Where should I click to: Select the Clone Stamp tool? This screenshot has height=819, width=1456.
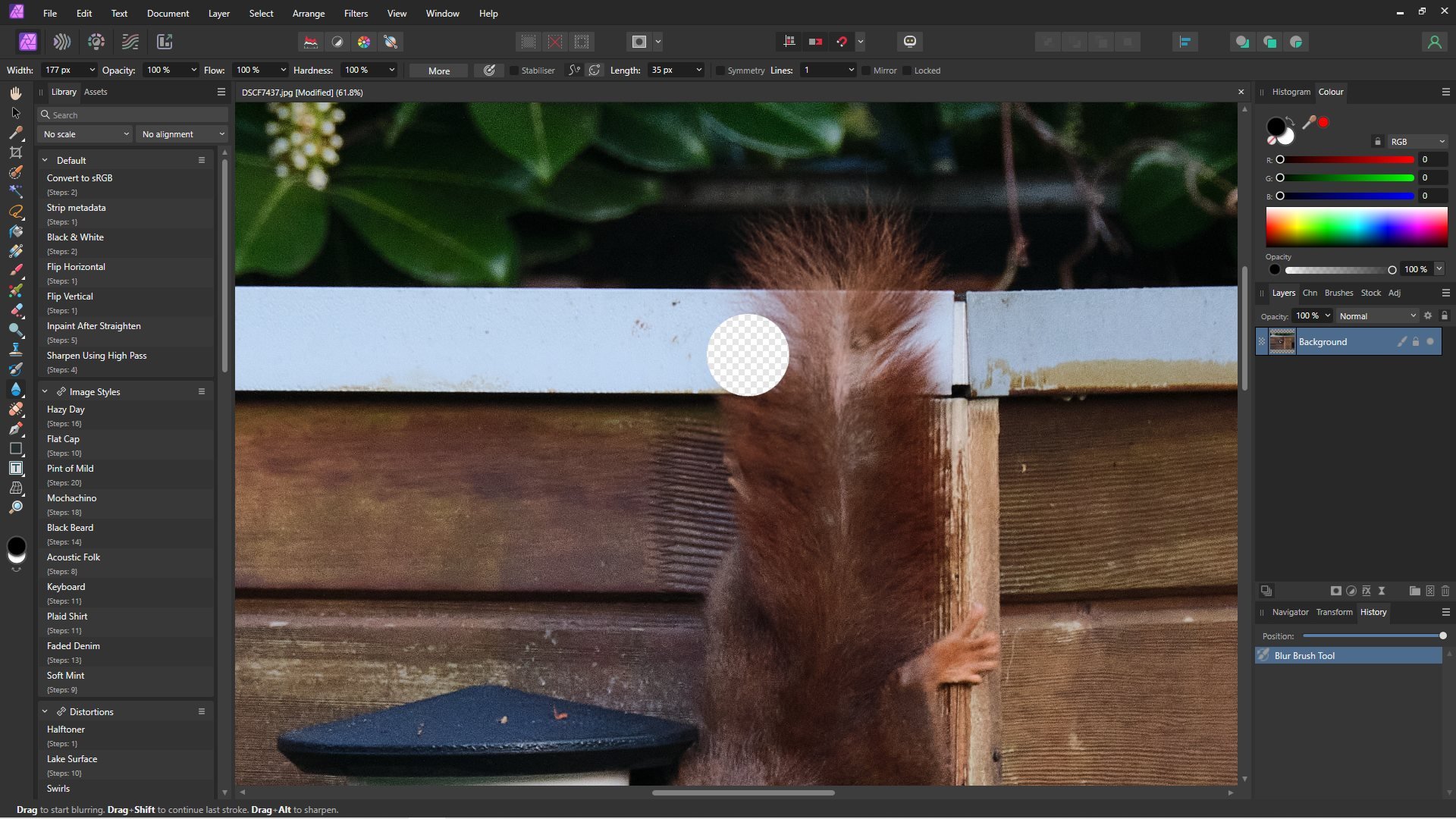(15, 350)
